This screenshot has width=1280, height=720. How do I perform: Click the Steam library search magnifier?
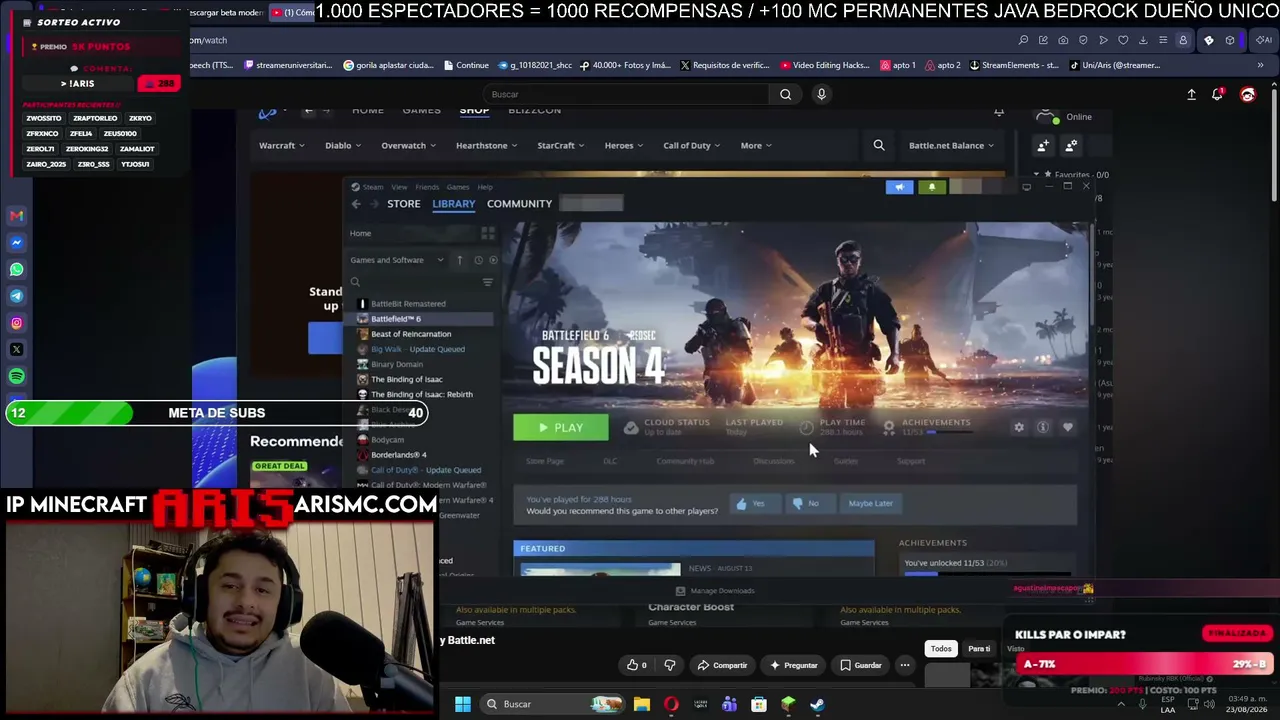355,282
